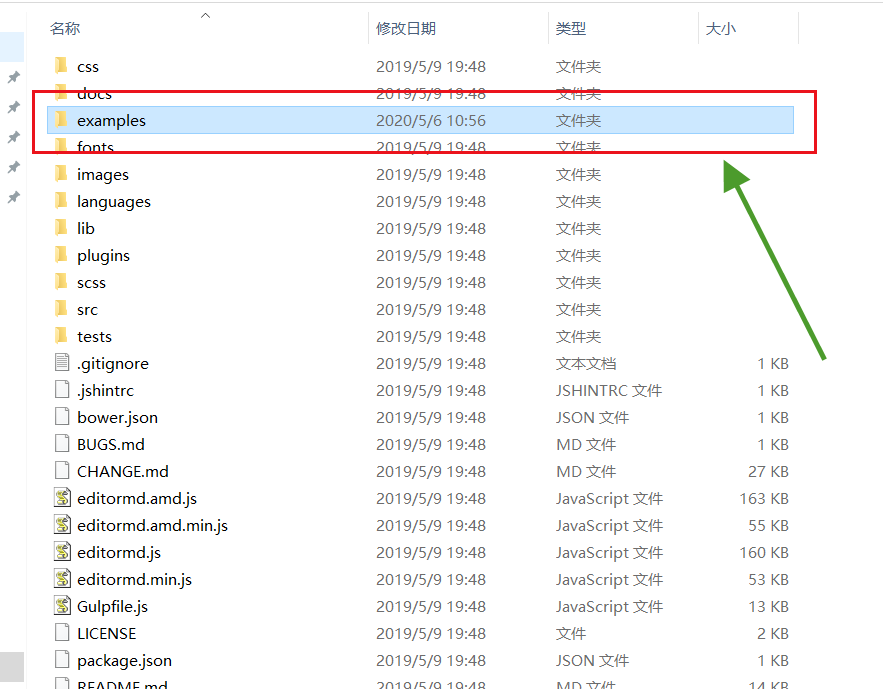The height and width of the screenshot is (689, 883).
Task: Click the package.json file icon
Action: [62, 660]
